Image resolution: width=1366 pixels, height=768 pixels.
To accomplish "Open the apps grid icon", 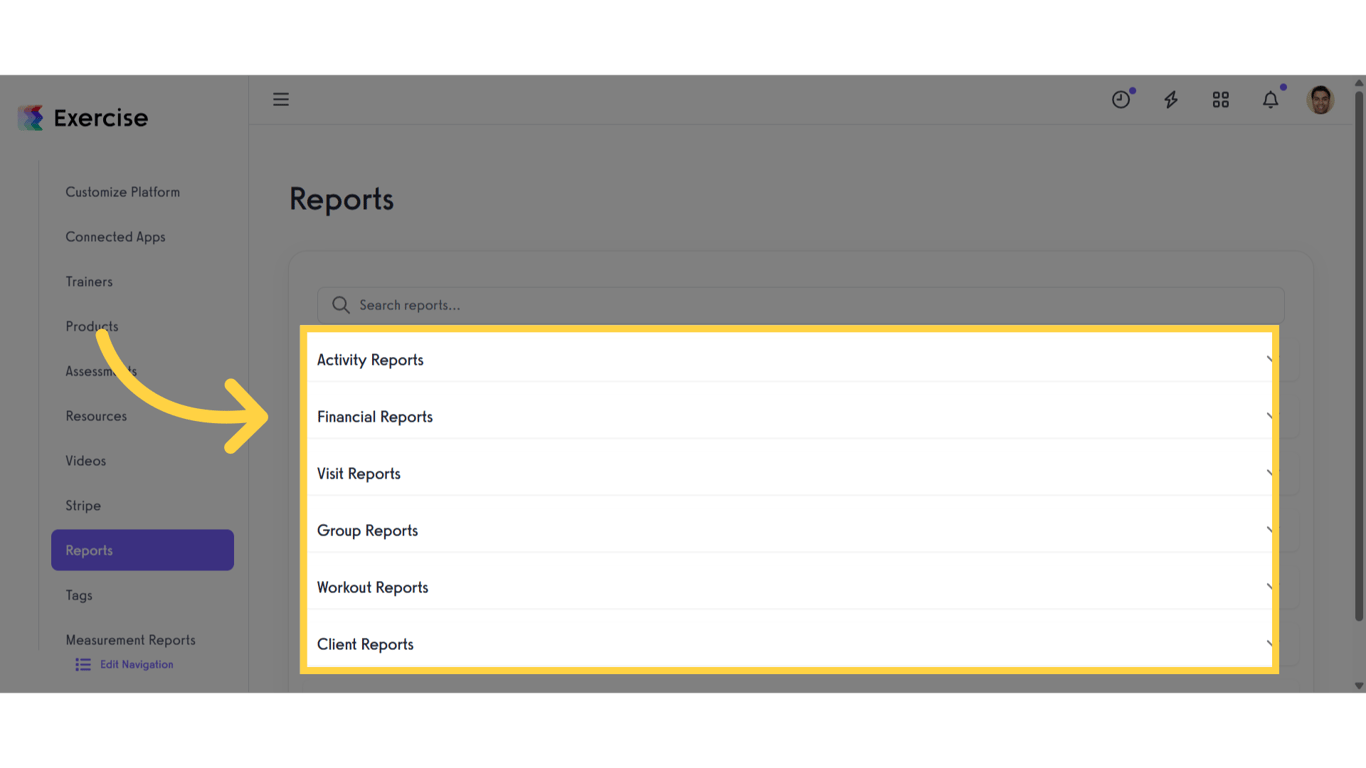I will click(1220, 99).
